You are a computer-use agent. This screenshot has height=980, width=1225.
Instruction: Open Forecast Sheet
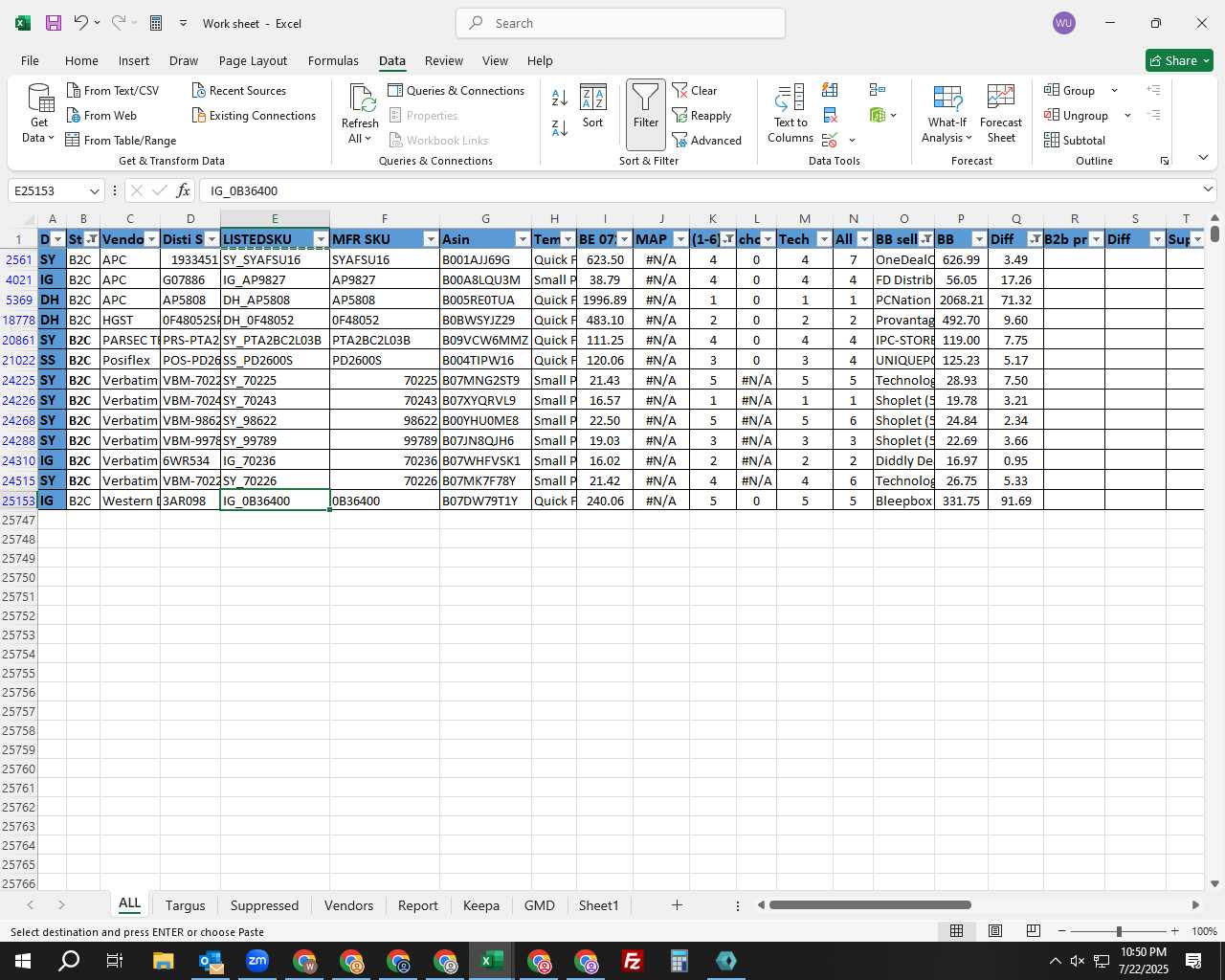[1001, 114]
